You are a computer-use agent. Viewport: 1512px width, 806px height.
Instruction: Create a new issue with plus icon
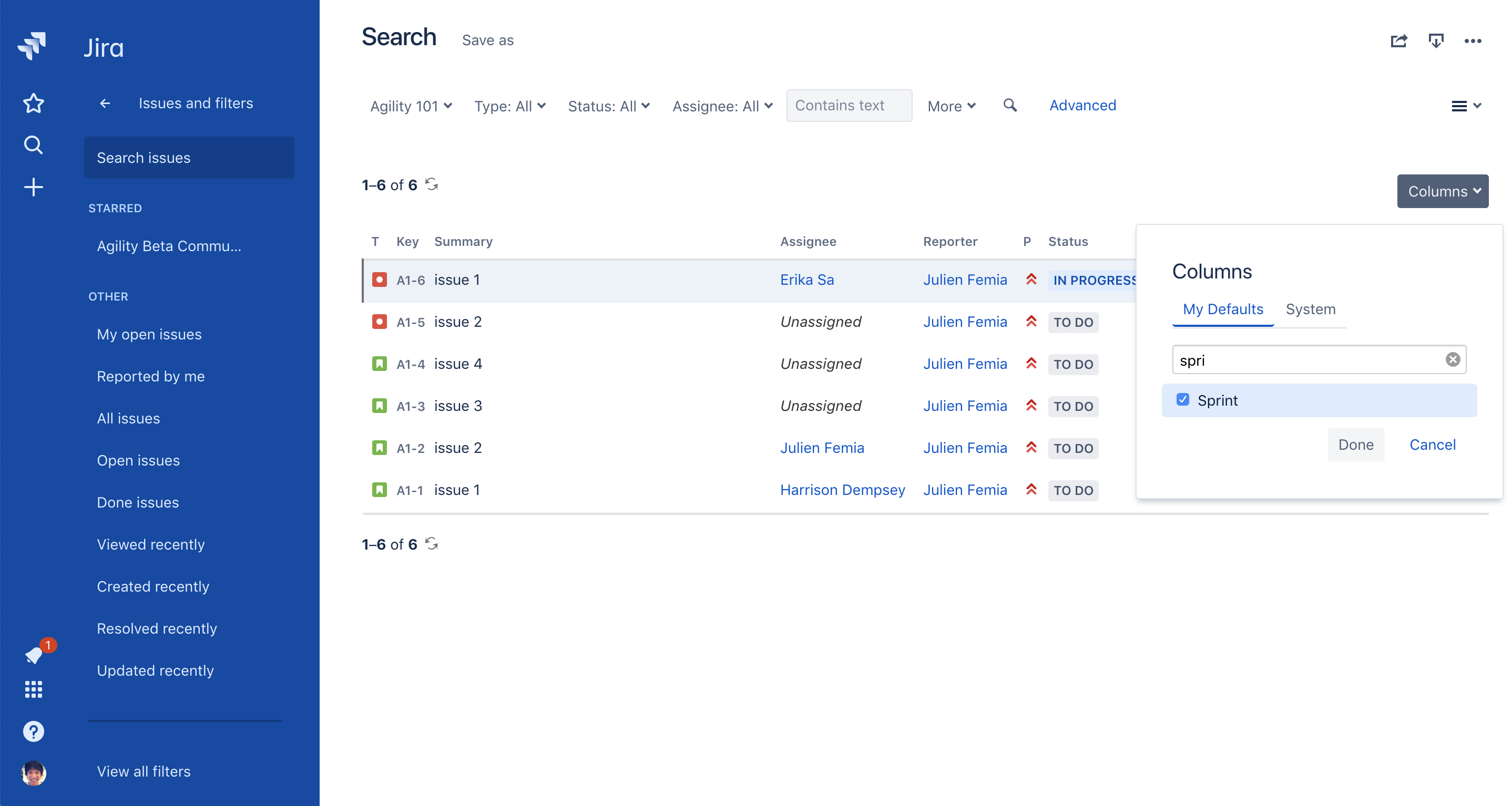(x=34, y=187)
